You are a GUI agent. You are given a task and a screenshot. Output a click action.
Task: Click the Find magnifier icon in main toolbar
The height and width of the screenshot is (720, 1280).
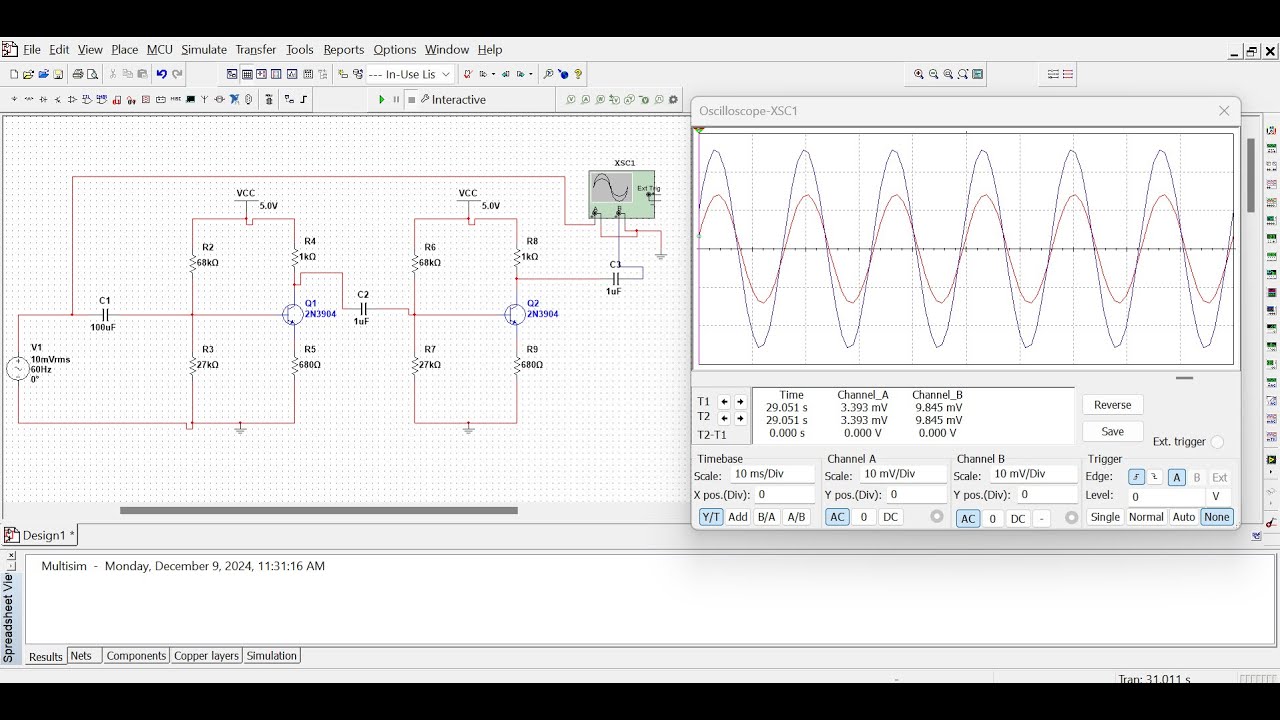click(x=548, y=74)
